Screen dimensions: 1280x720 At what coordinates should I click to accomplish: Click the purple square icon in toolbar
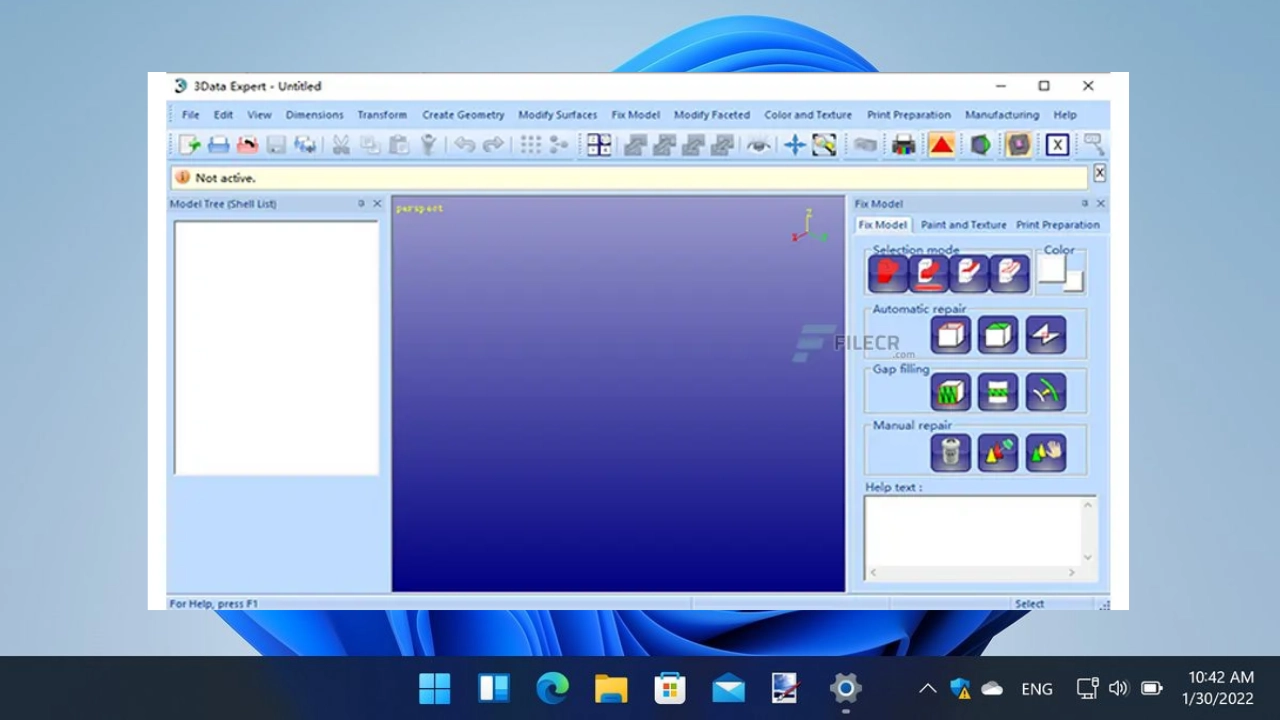[1018, 145]
